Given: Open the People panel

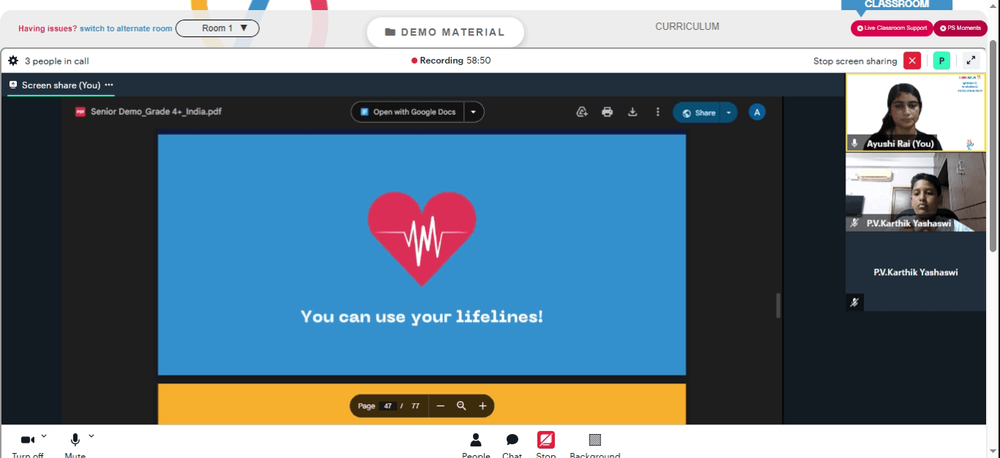Looking at the screenshot, I should point(476,445).
